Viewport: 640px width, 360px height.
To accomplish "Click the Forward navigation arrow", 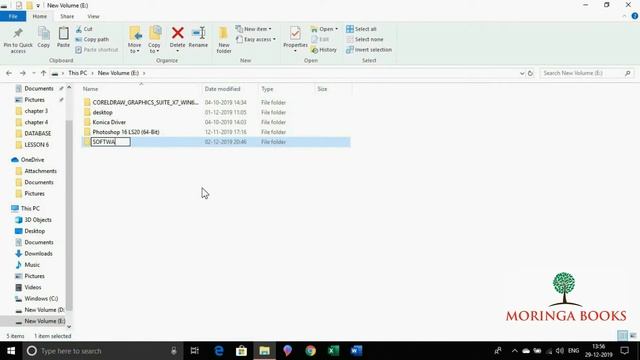I will [x=23, y=73].
